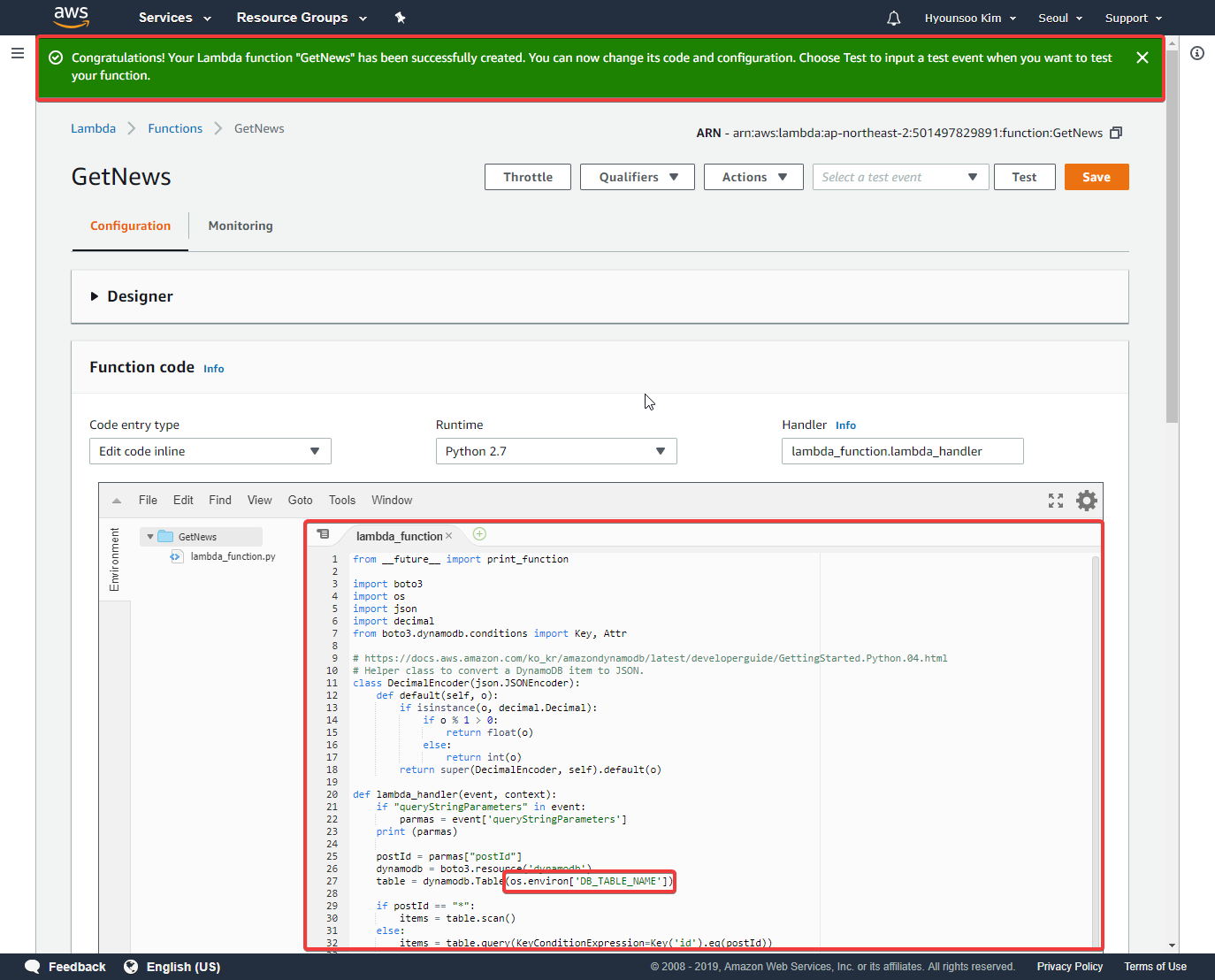Viewport: 1215px width, 980px height.
Task: Open the hamburger sidebar menu
Action: (17, 53)
